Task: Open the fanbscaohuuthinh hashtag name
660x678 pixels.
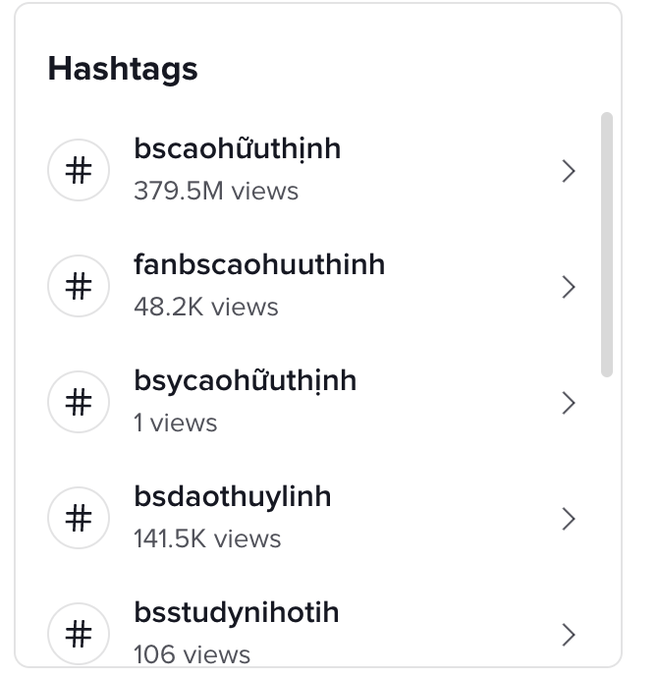Action: coord(260,264)
